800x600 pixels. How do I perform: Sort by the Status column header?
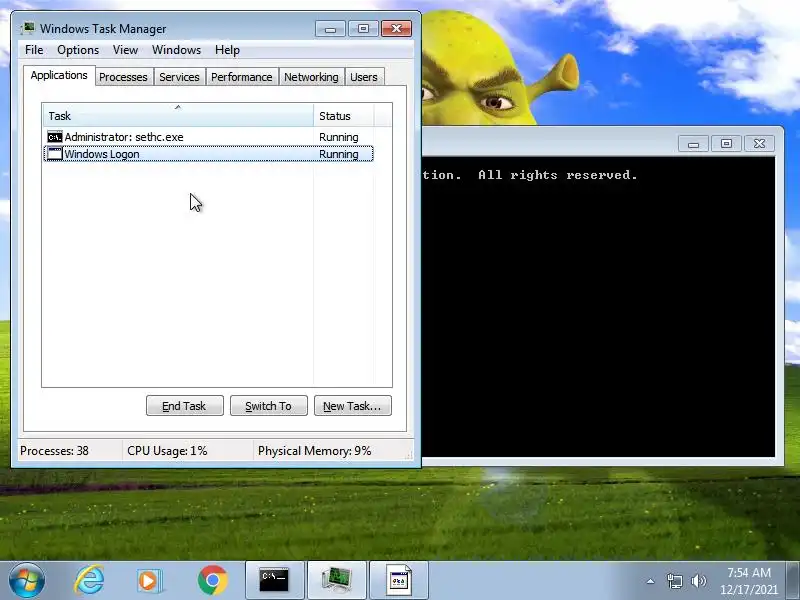(x=344, y=116)
